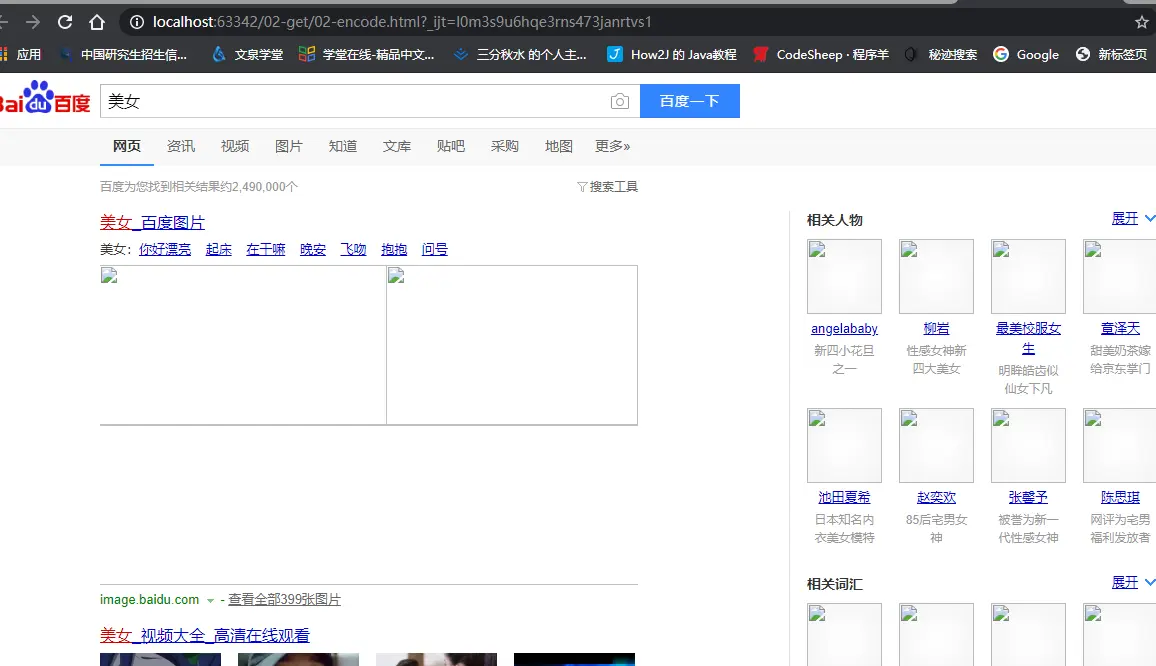
Task: Click the 柳岩 thumbnail image
Action: point(936,277)
